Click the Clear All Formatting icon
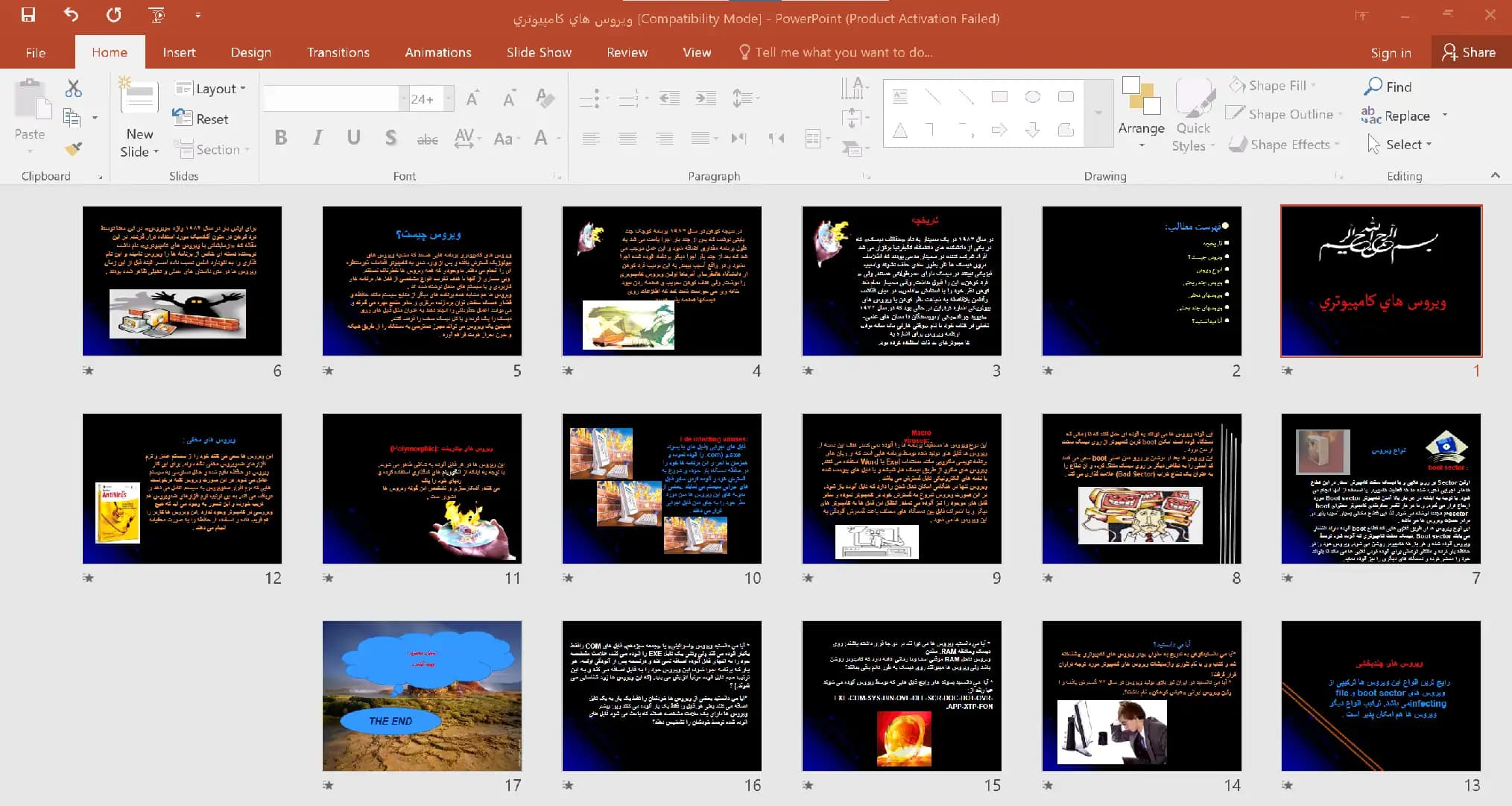Screen dimensions: 1512x806 click(545, 98)
